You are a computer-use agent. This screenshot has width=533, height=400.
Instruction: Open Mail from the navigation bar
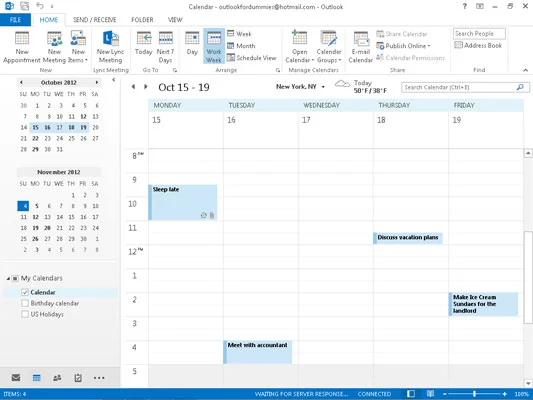pyautogui.click(x=16, y=378)
